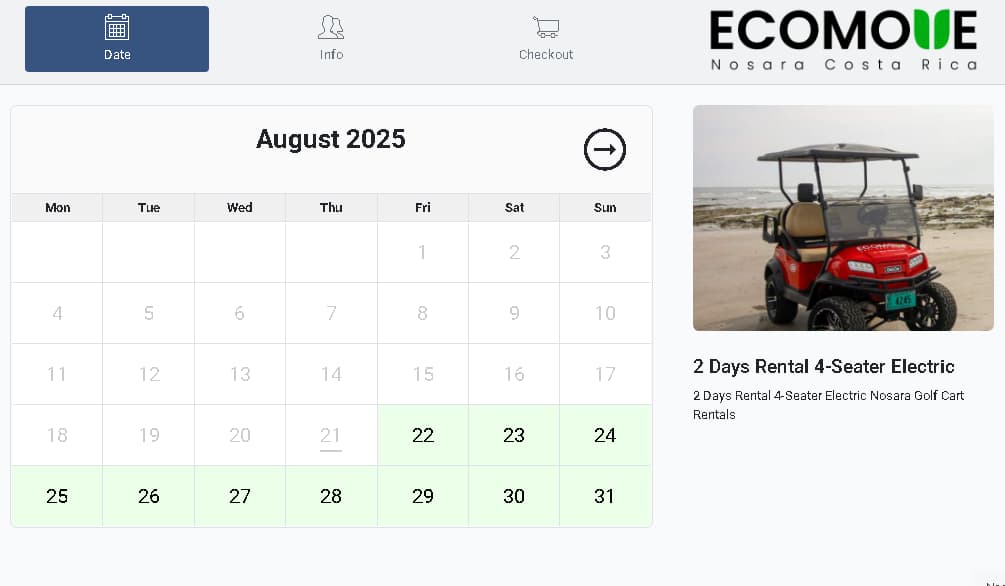Open the Date step tab
The image size is (1005, 586).
coord(117,39)
